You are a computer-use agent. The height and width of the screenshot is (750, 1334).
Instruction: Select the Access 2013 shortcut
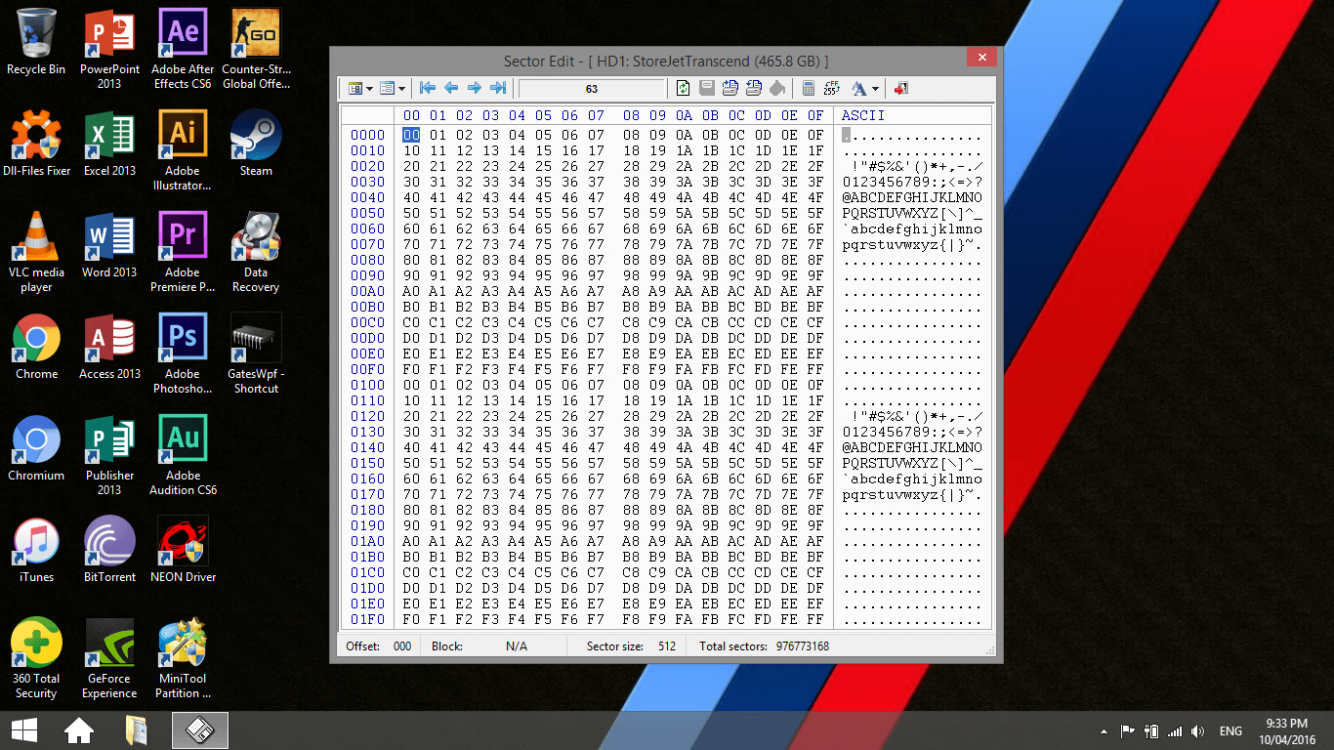[x=110, y=347]
